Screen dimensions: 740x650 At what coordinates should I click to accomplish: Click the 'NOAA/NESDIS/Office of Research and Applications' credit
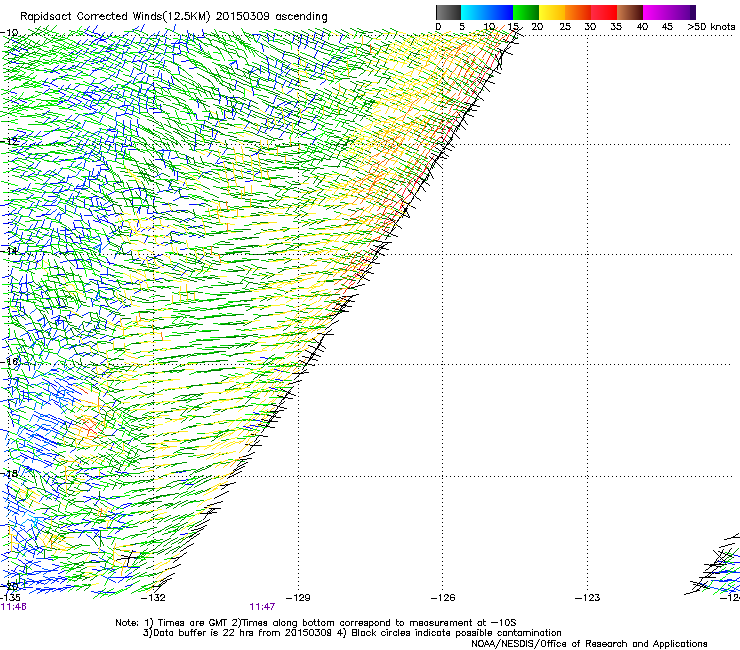point(589,644)
